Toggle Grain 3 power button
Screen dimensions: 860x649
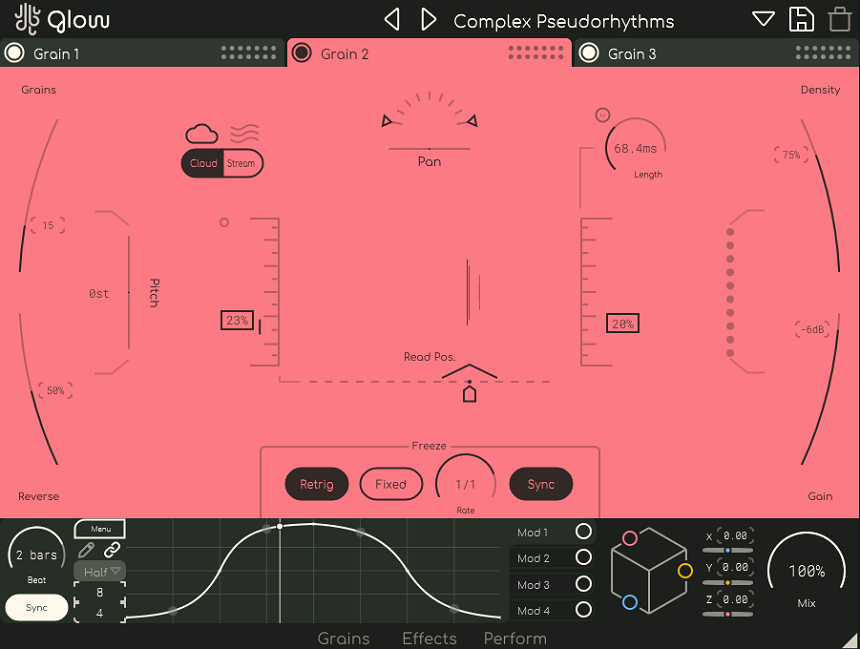[589, 53]
